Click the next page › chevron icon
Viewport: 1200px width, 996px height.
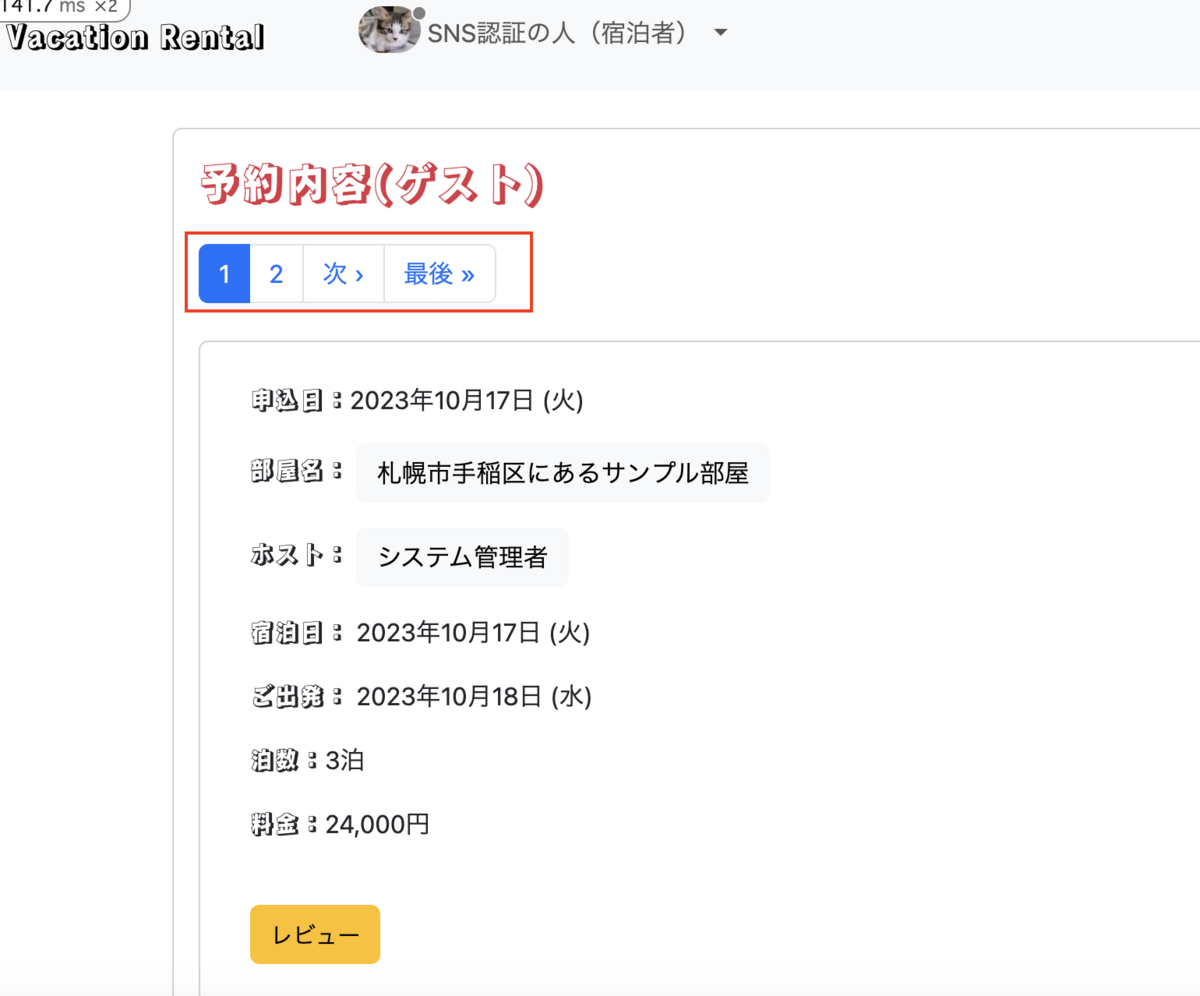(x=359, y=273)
